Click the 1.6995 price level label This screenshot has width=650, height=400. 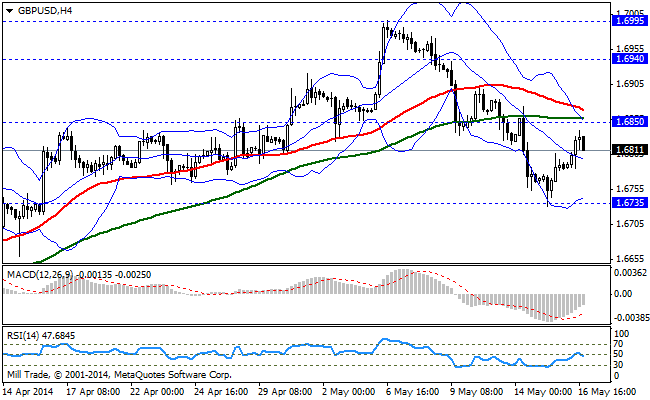pos(630,21)
